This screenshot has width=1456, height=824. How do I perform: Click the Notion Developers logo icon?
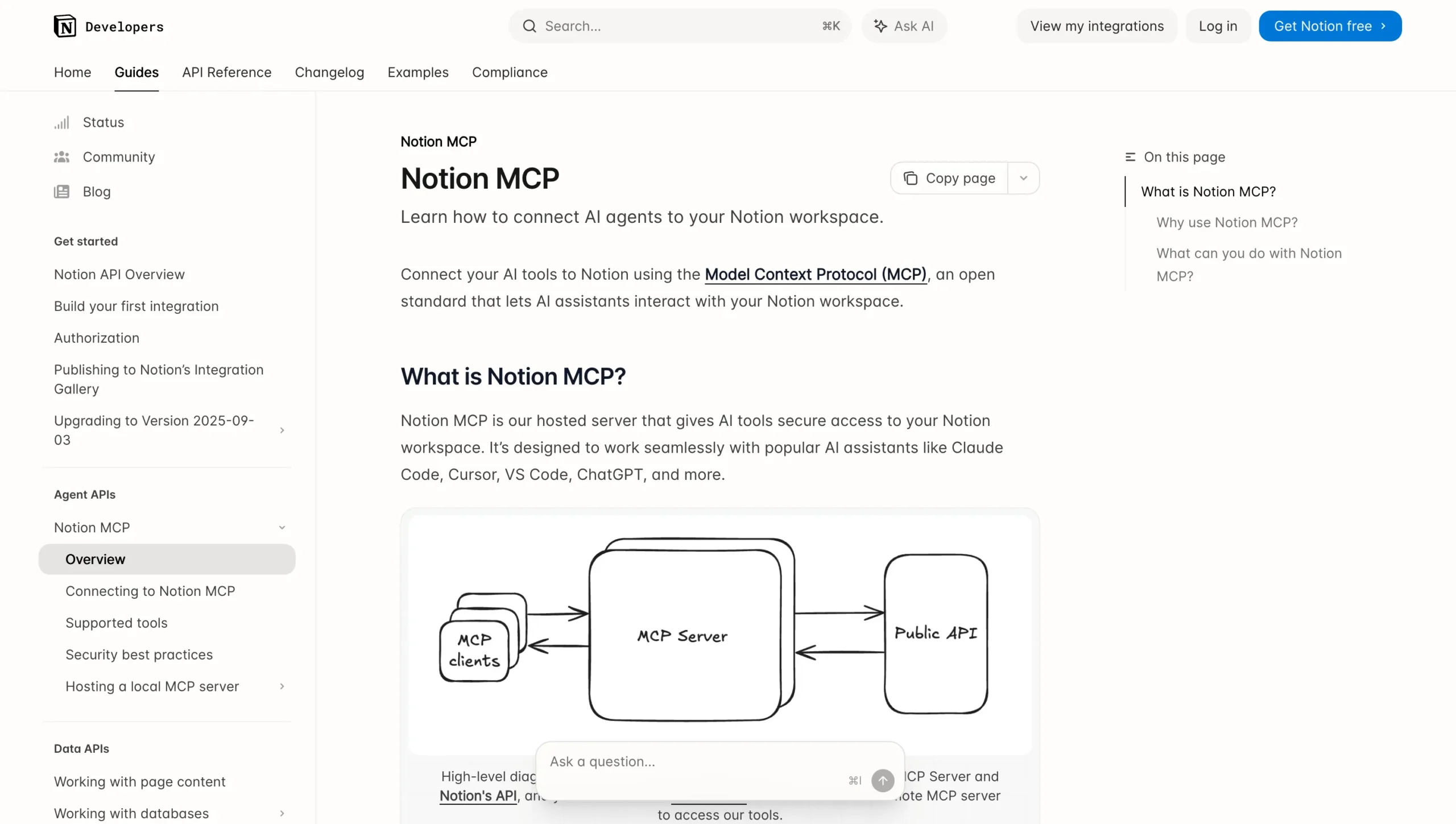coord(64,26)
